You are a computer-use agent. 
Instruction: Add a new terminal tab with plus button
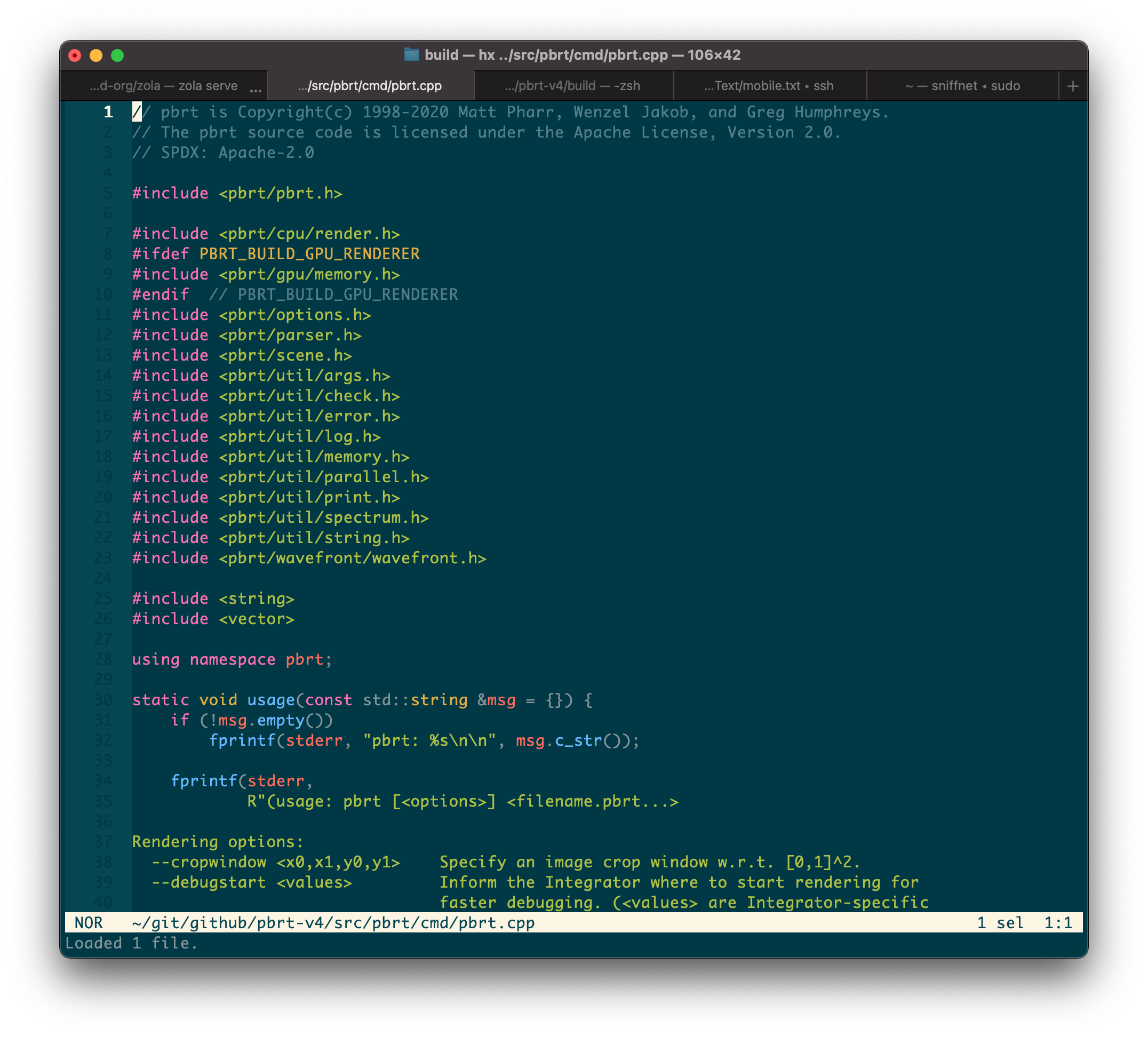(1073, 86)
